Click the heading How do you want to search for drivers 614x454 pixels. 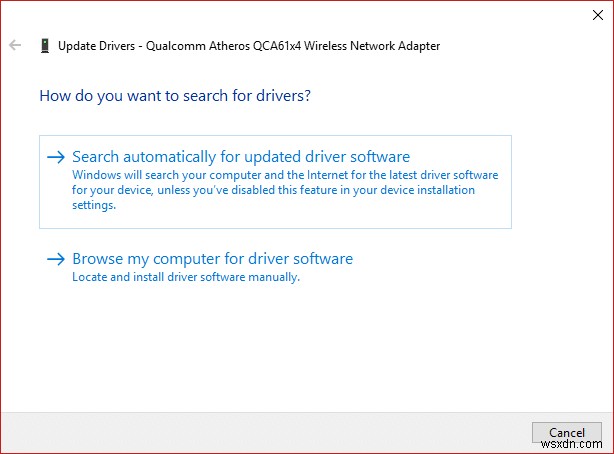point(175,96)
